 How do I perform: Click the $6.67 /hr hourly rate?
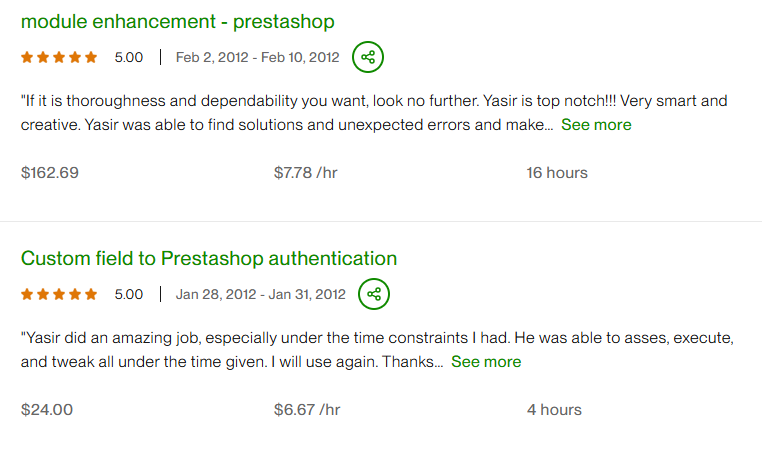[x=307, y=410]
